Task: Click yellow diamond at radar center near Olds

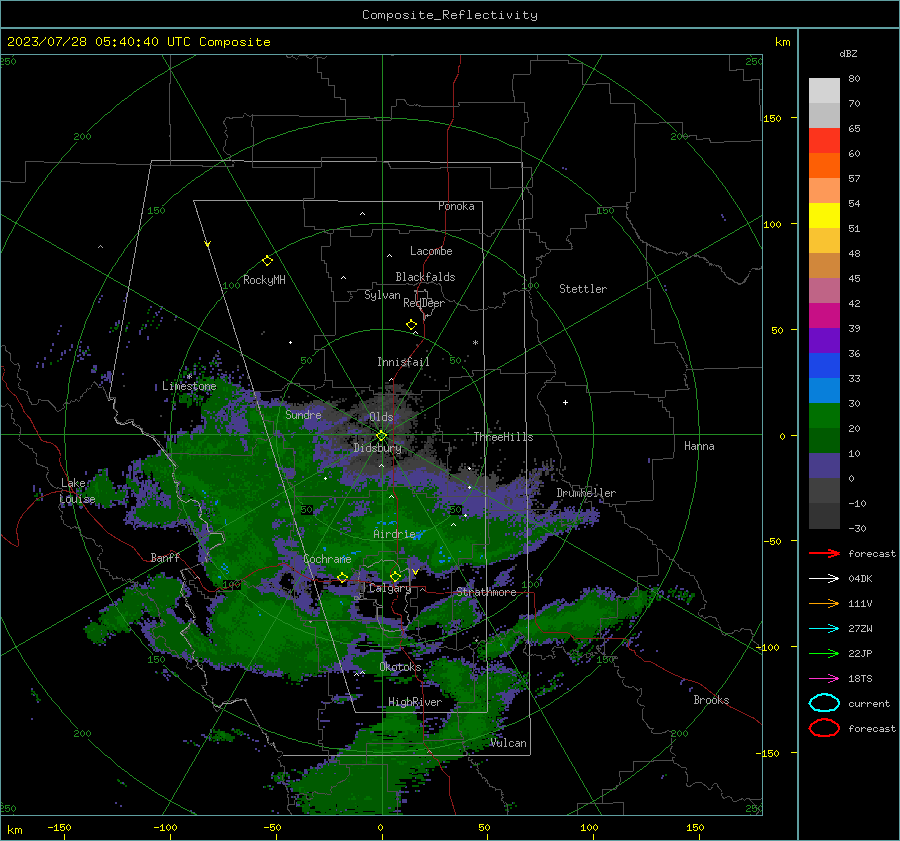Action: tap(381, 436)
